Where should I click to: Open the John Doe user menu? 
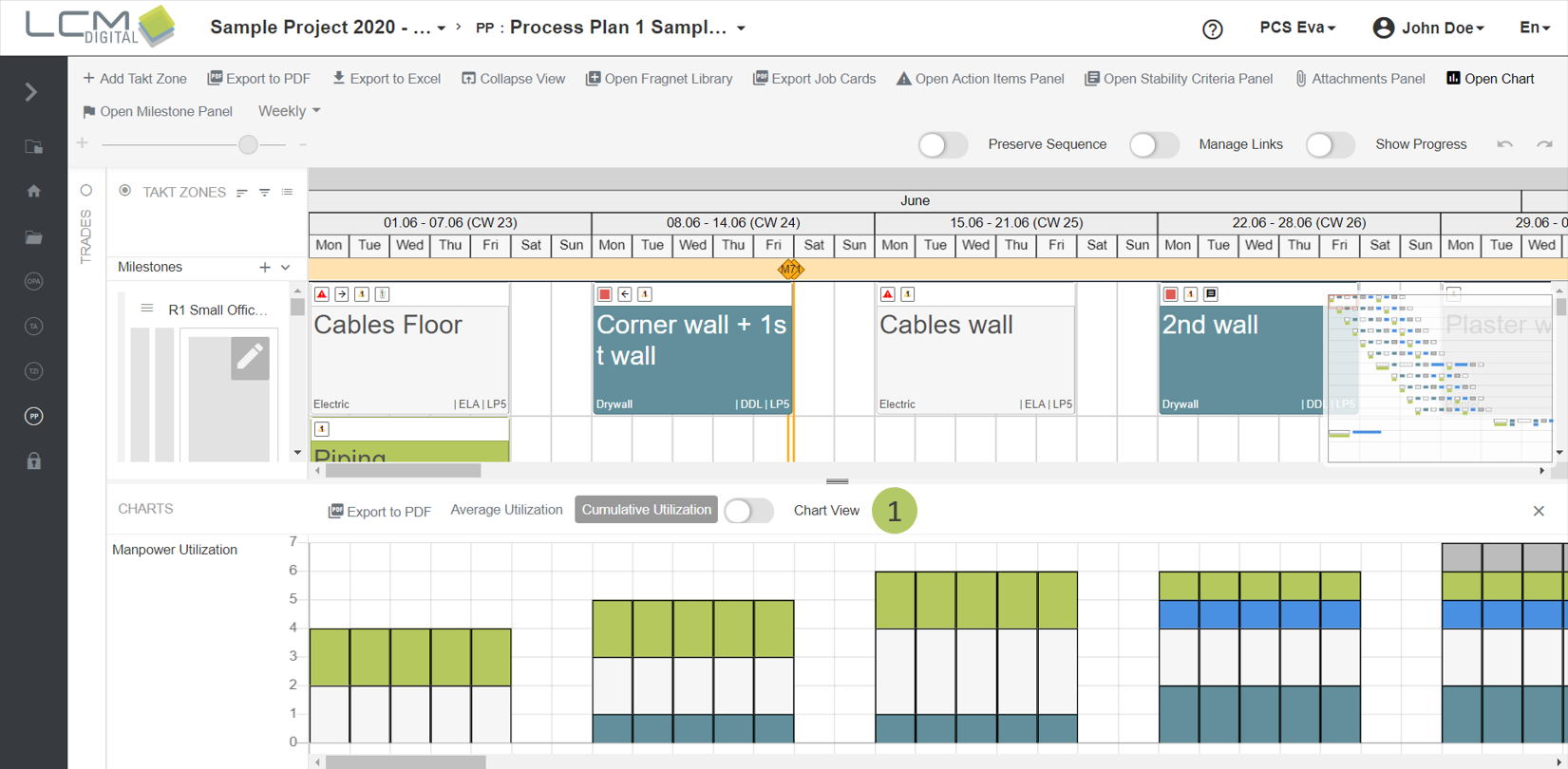[x=1428, y=28]
